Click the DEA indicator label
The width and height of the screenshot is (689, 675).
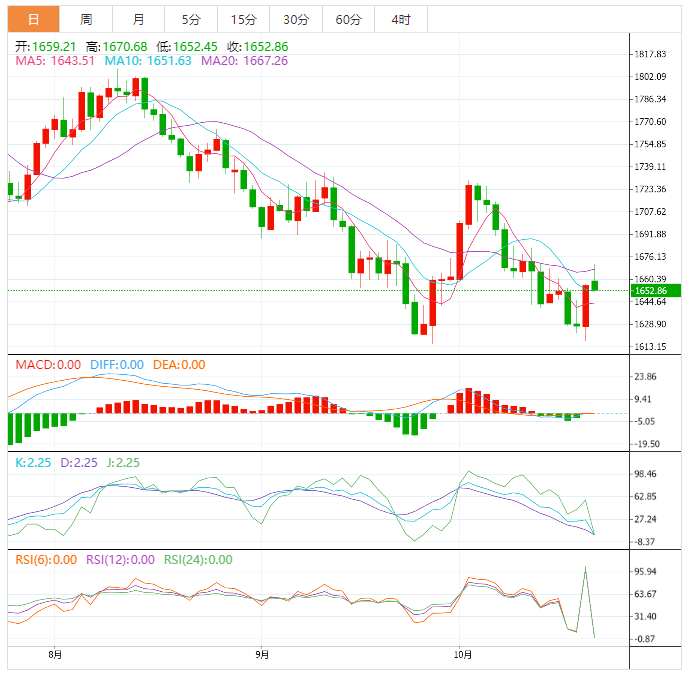pos(179,365)
